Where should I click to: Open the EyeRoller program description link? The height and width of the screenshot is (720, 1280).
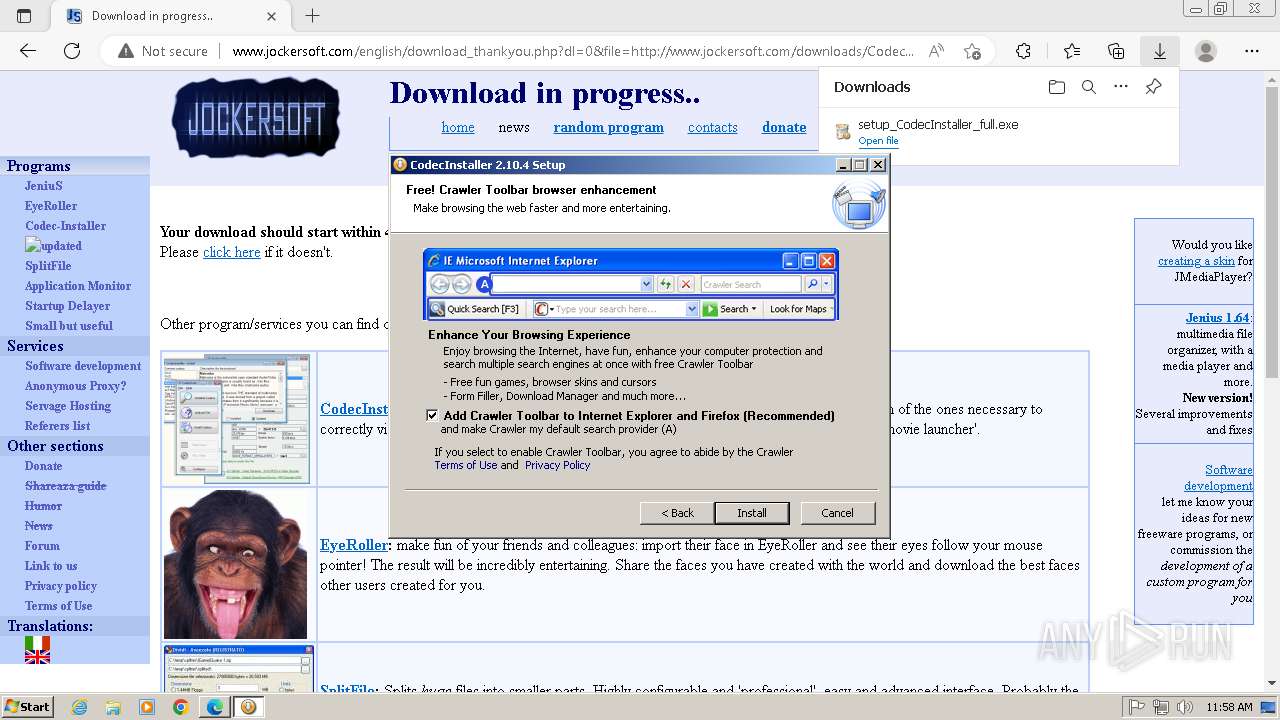click(x=353, y=545)
